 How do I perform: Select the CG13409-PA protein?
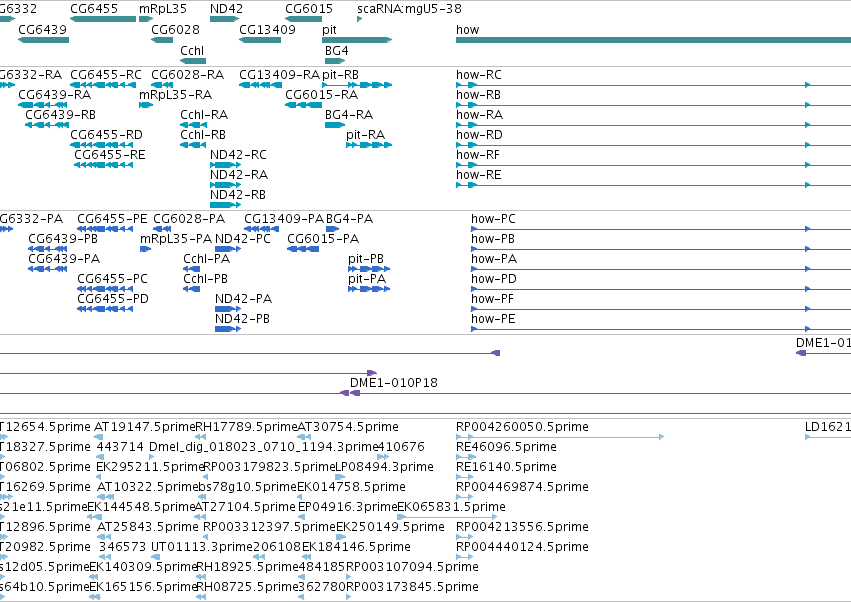[x=262, y=229]
